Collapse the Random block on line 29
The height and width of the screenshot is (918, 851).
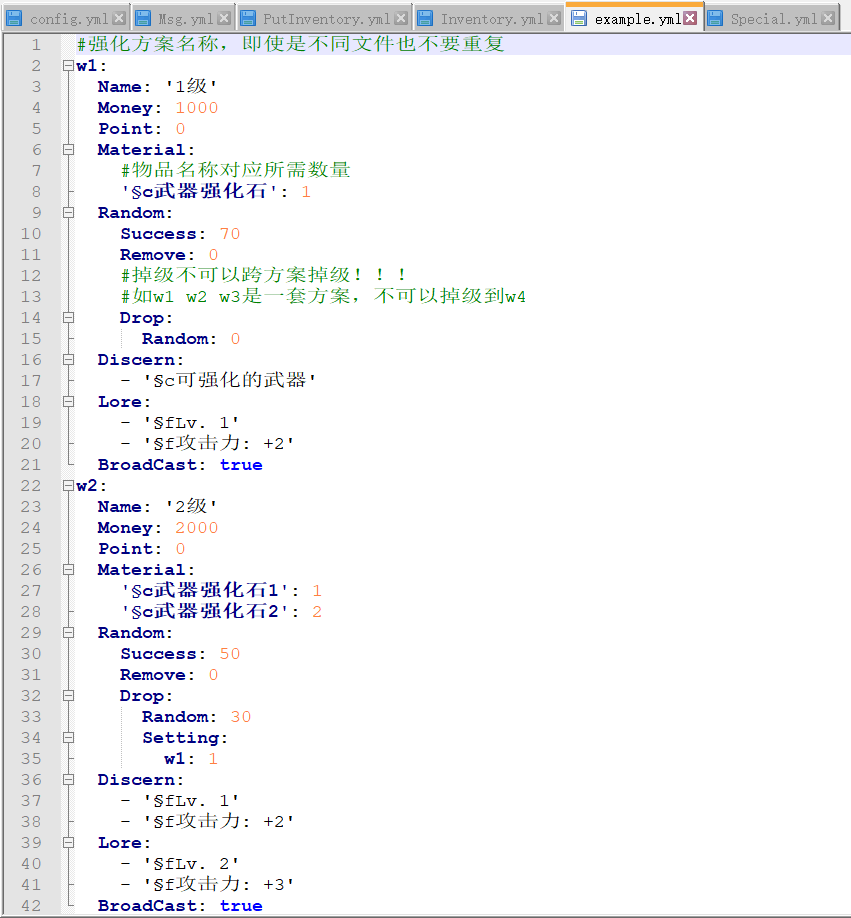point(68,633)
